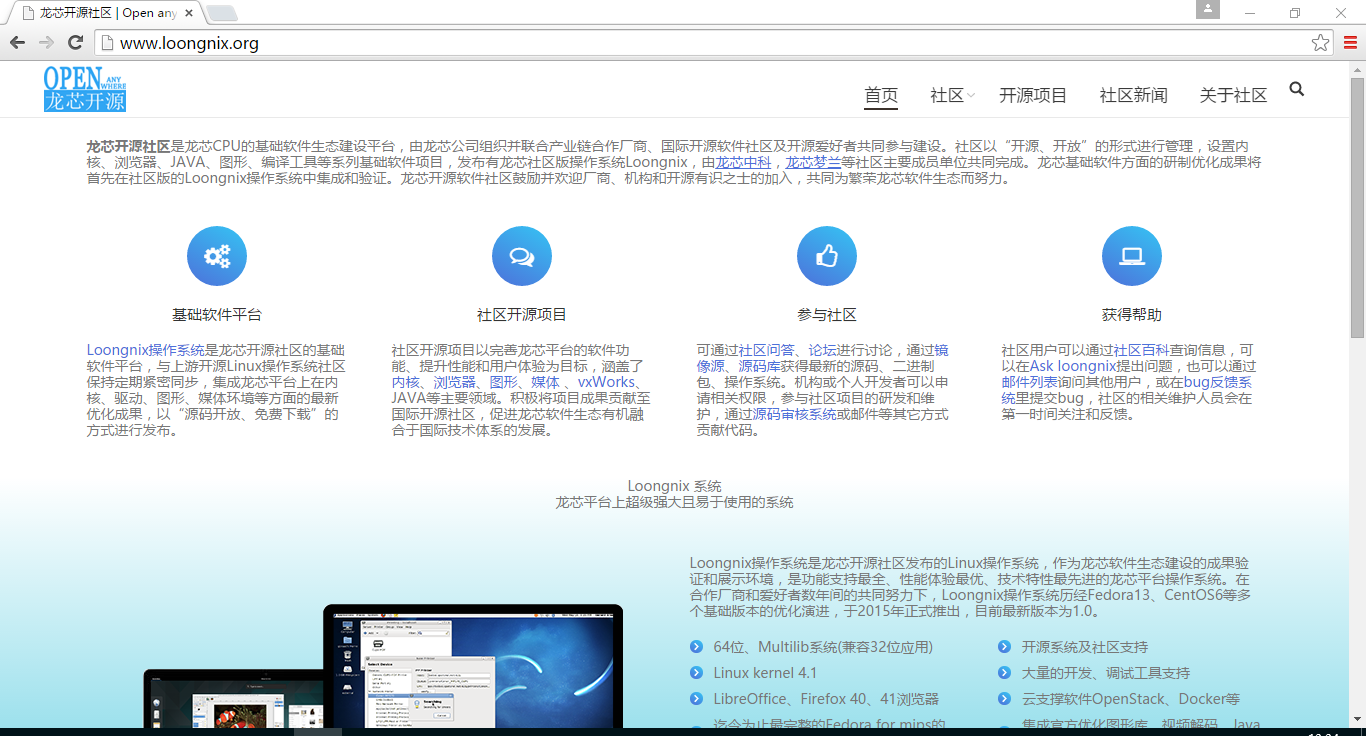This screenshot has height=736, width=1366.
Task: Open the vxWorks link
Action: [606, 382]
